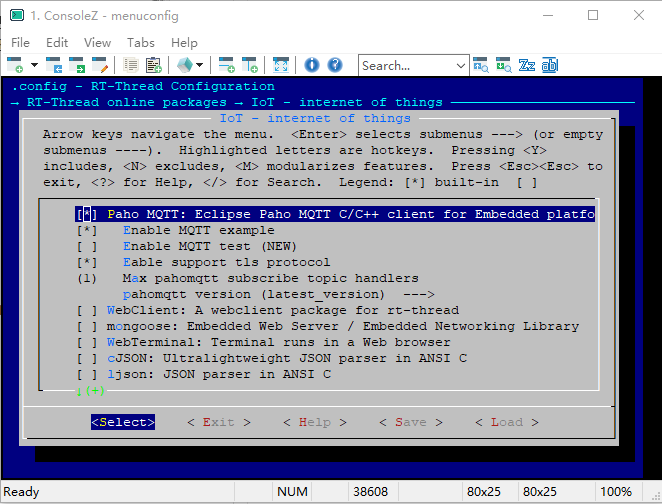Open the View menu
Image resolution: width=662 pixels, height=504 pixels.
[x=97, y=43]
